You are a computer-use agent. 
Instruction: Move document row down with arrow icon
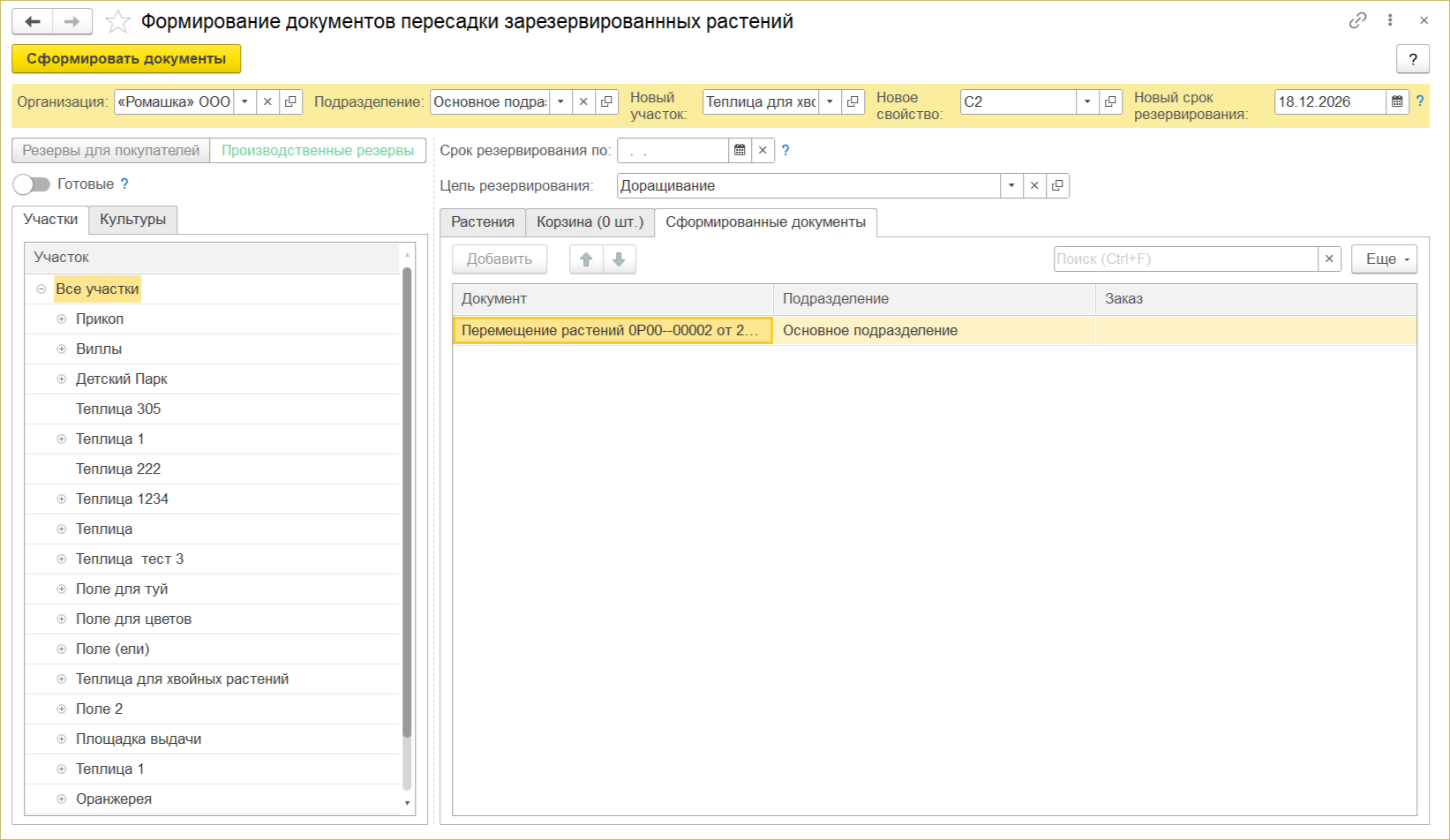click(619, 259)
